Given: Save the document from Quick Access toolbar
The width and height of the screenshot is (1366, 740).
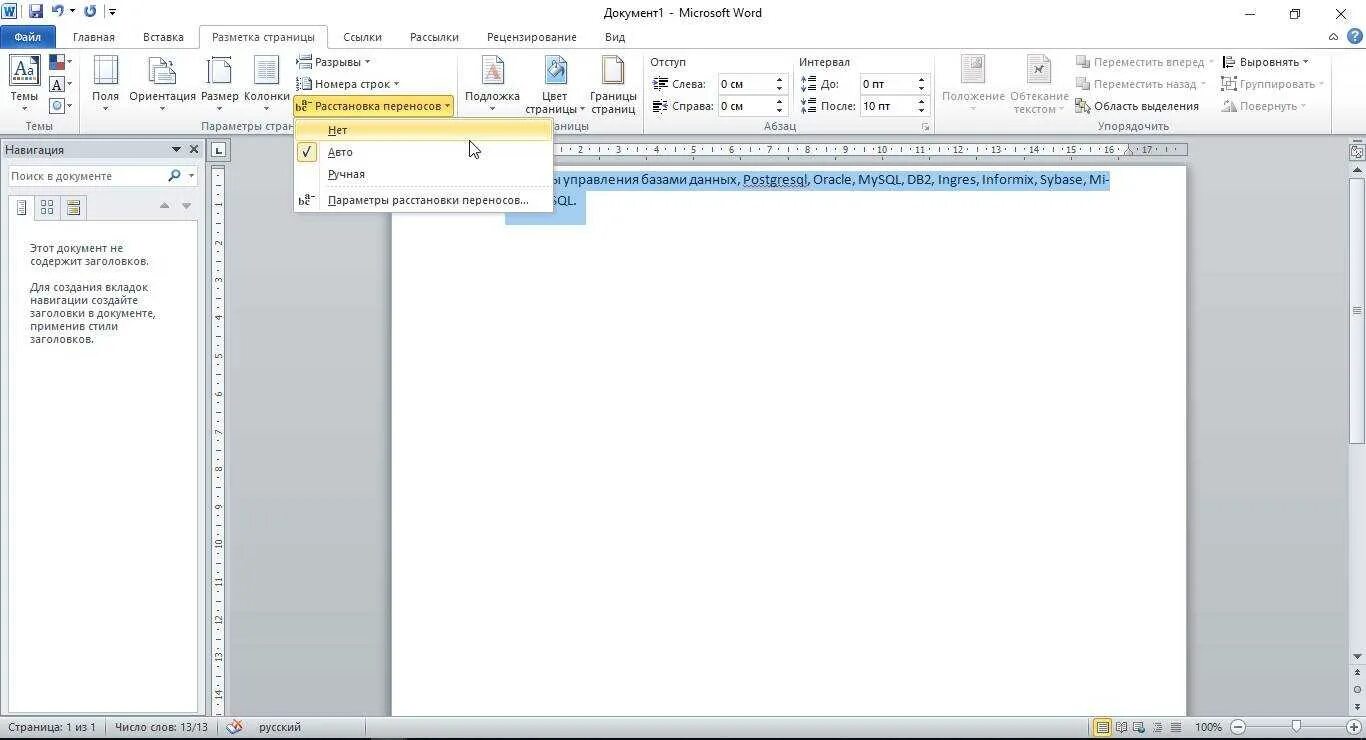Looking at the screenshot, I should tap(36, 12).
